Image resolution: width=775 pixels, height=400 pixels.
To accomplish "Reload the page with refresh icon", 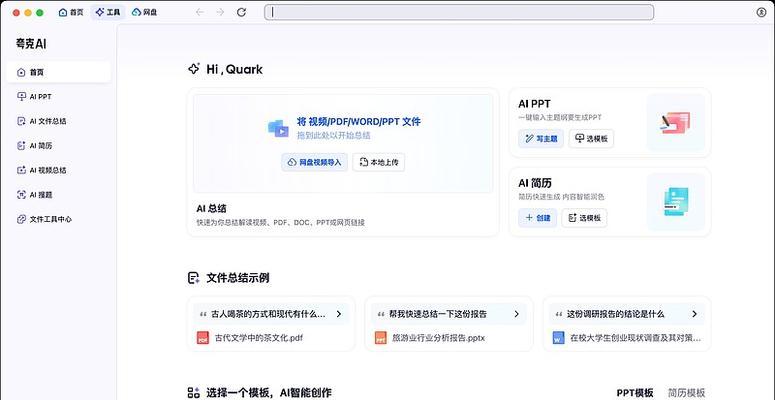I will [x=241, y=12].
